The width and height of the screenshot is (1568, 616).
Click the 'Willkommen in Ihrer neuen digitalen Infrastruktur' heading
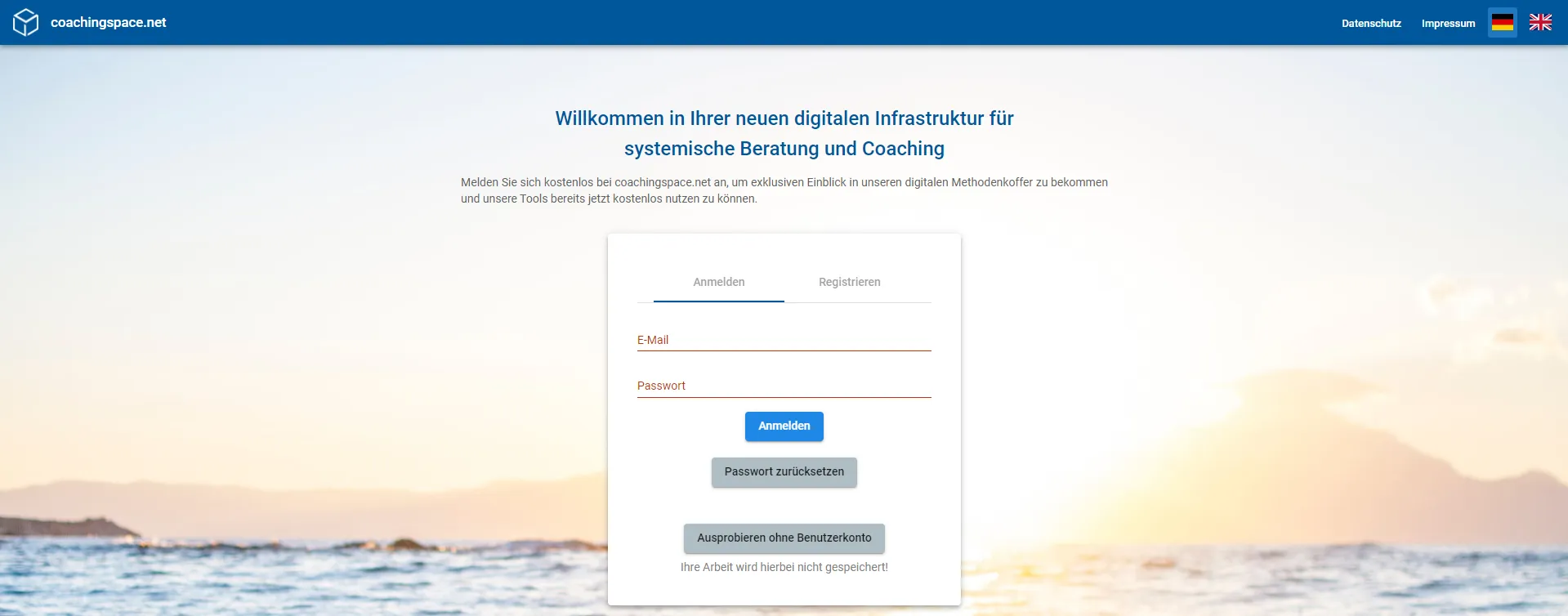[784, 133]
